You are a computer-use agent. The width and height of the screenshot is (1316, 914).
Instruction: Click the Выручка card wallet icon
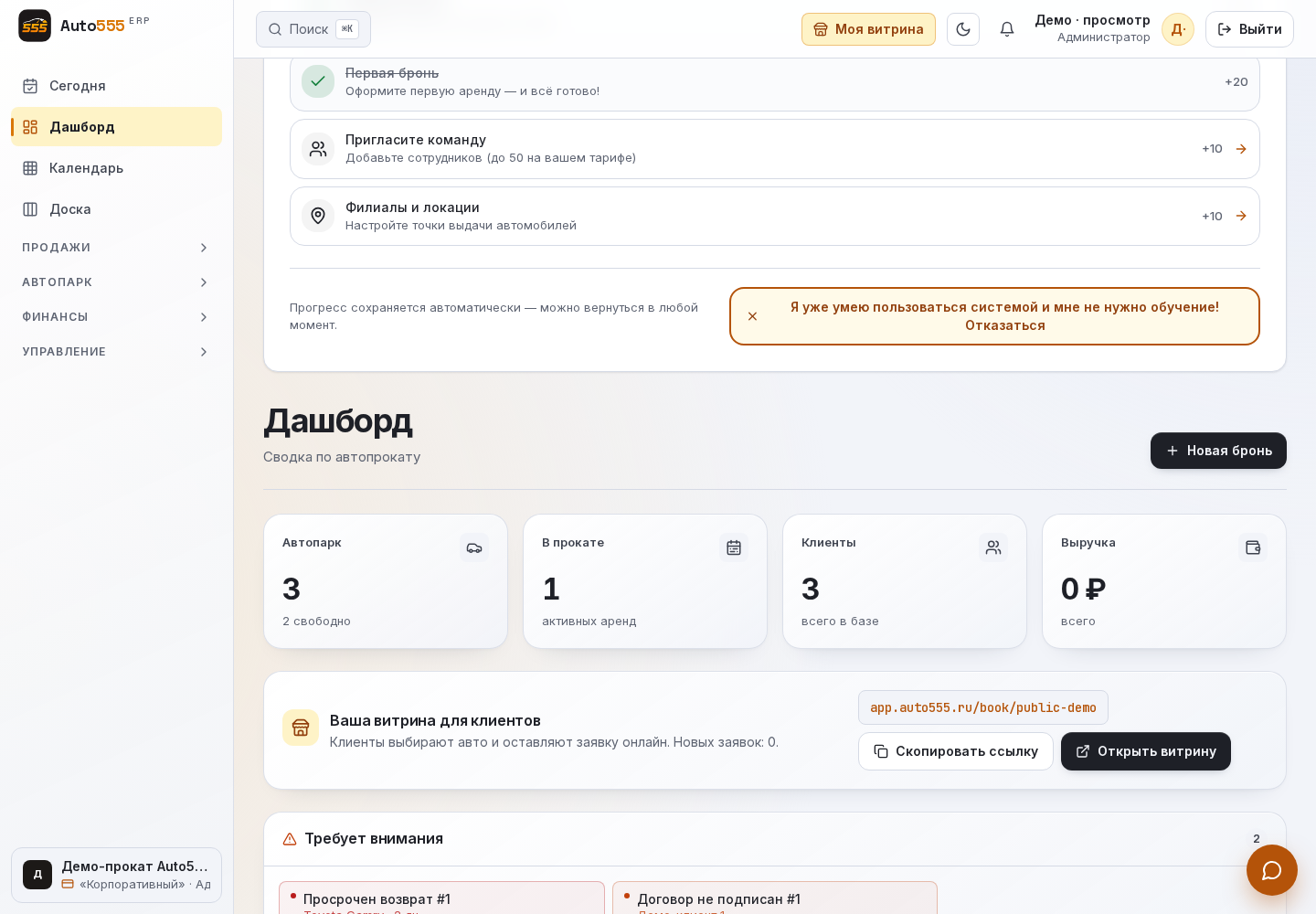[1253, 547]
